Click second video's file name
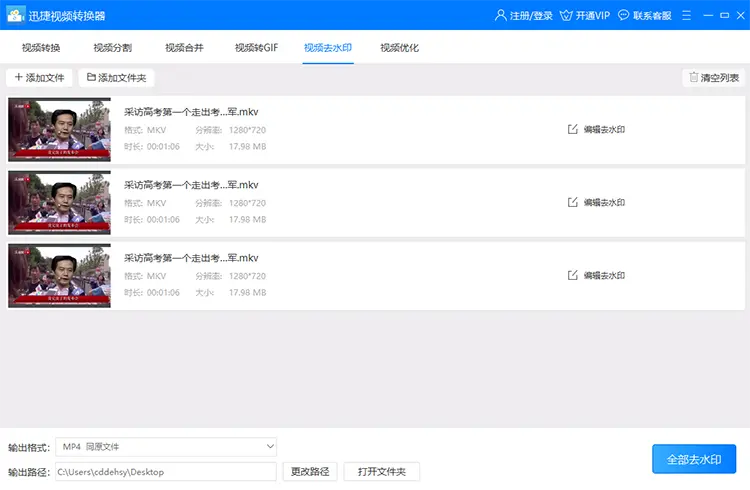The image size is (750, 490). point(191,185)
